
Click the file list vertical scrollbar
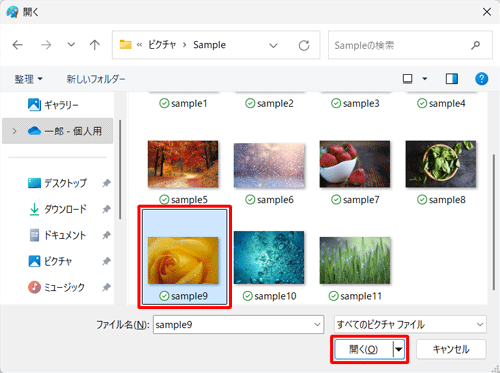(494, 222)
